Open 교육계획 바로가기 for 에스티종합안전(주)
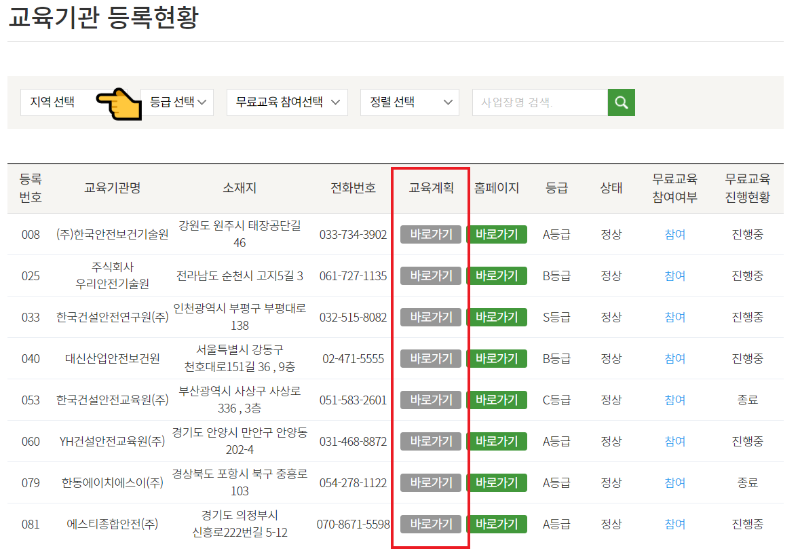 431,524
